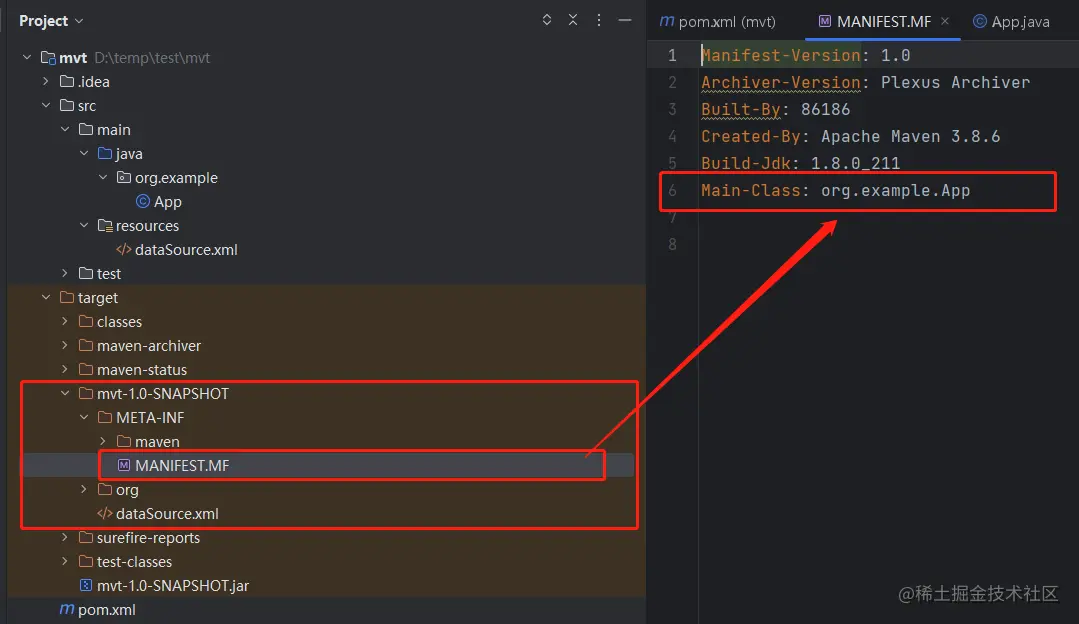The height and width of the screenshot is (624, 1079).
Task: Open the Project view dropdown
Action: click(51, 21)
